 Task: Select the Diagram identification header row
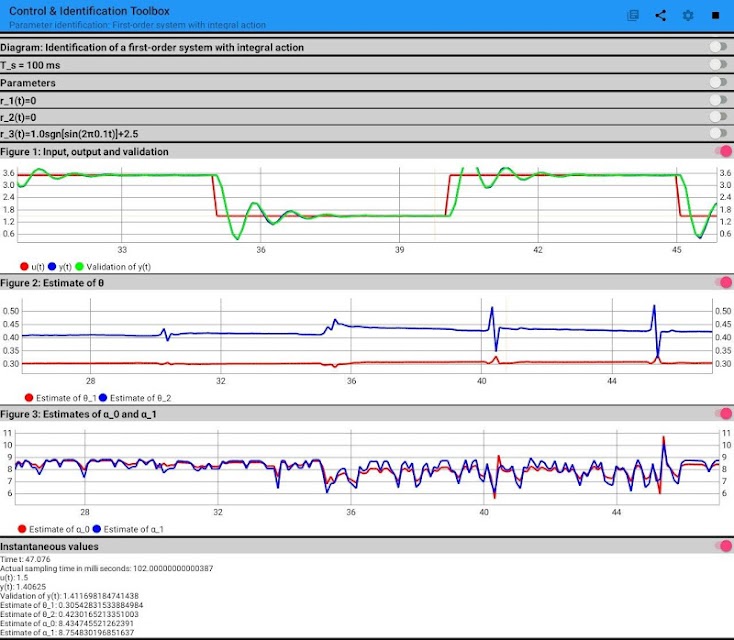pos(367,47)
